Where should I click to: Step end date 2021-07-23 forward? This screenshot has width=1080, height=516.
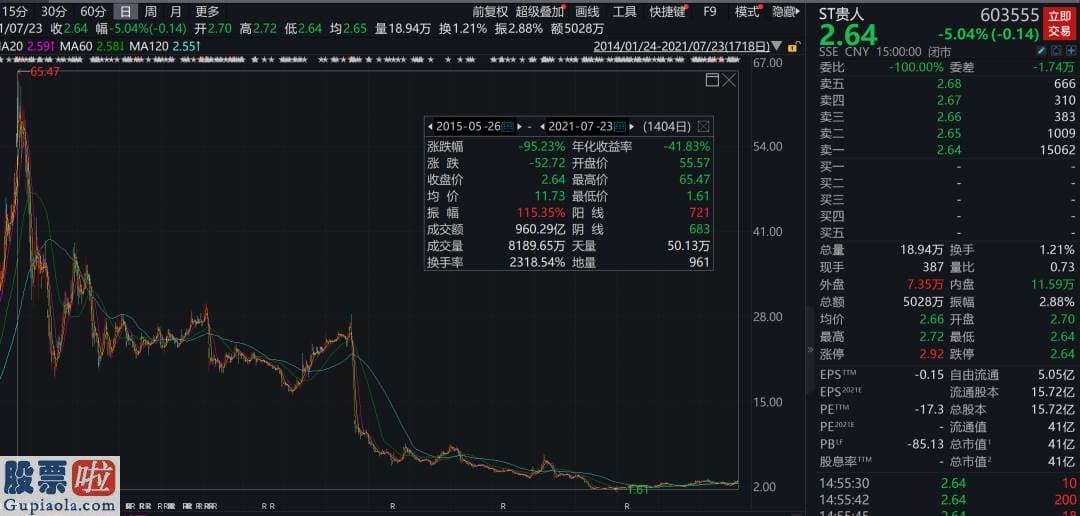(x=631, y=127)
